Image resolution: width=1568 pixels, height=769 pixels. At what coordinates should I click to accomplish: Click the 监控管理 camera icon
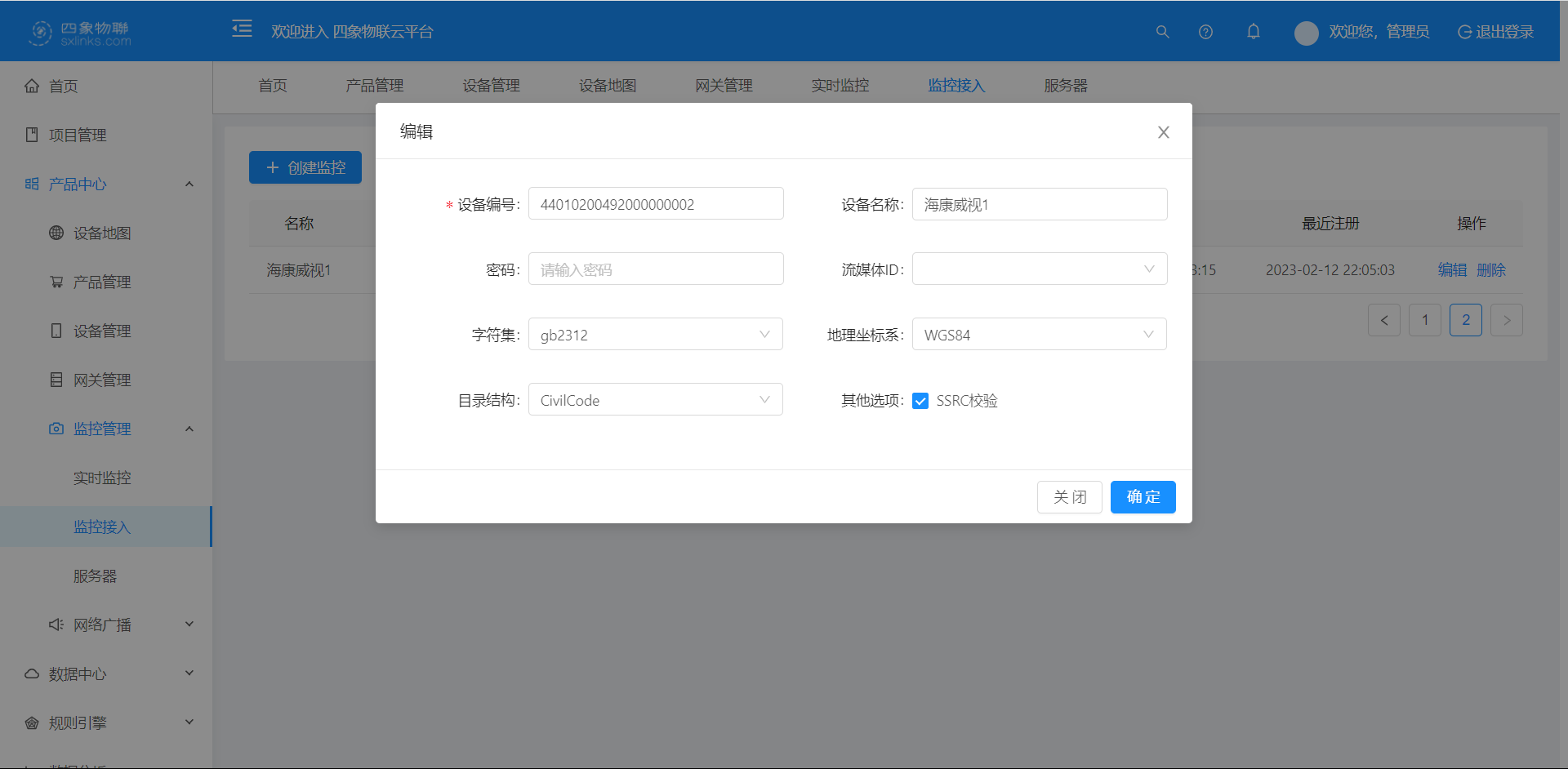pyautogui.click(x=55, y=428)
